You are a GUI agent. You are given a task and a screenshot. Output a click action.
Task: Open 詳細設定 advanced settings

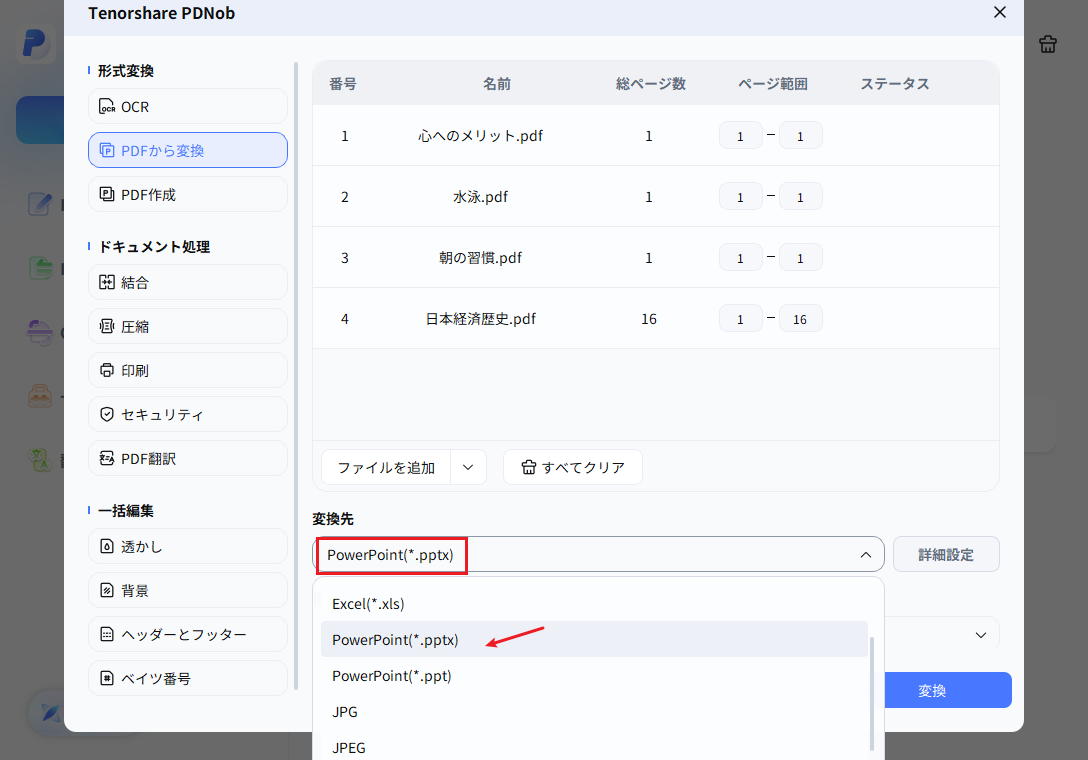tap(946, 555)
